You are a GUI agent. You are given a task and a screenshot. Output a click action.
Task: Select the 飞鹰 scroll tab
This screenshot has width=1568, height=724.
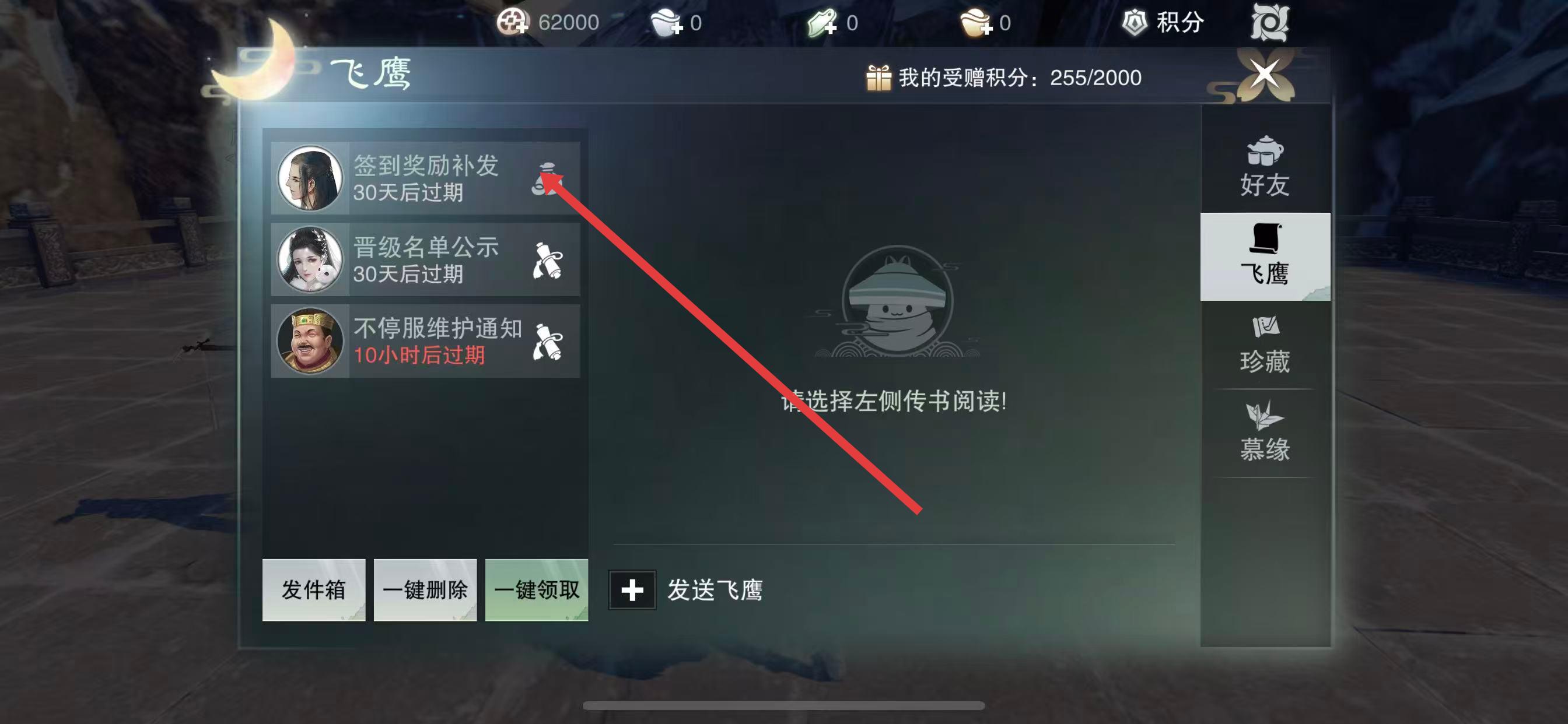click(x=1265, y=256)
